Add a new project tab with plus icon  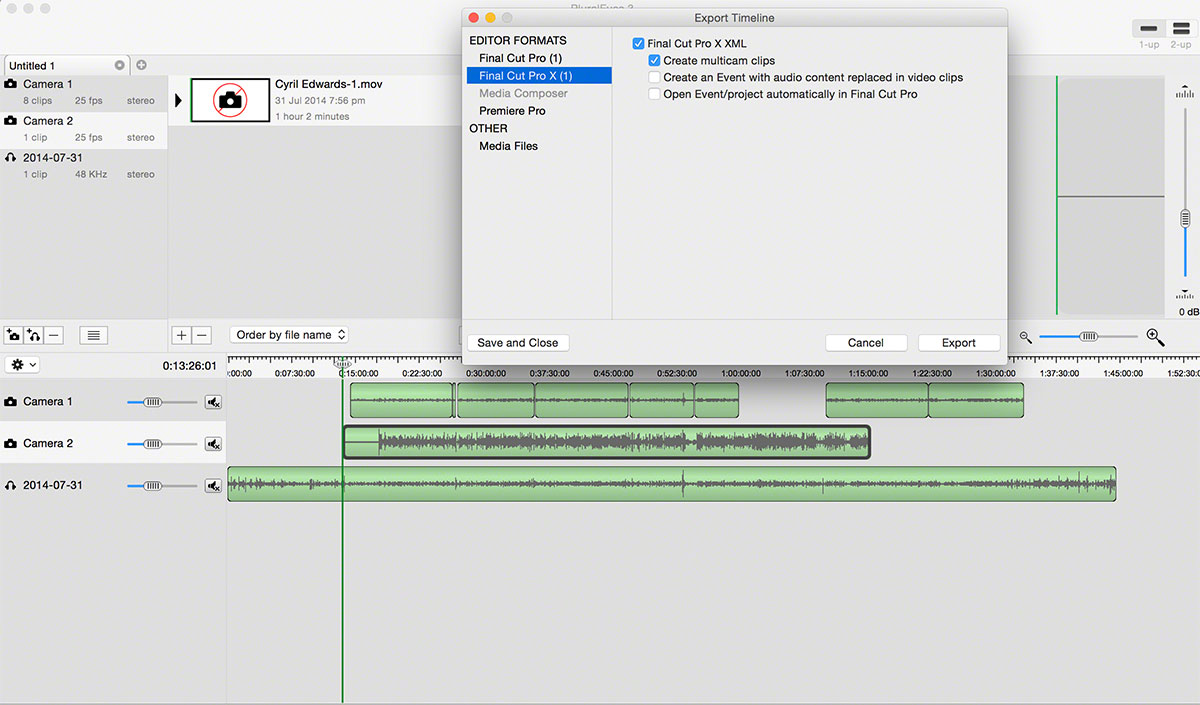coord(141,65)
